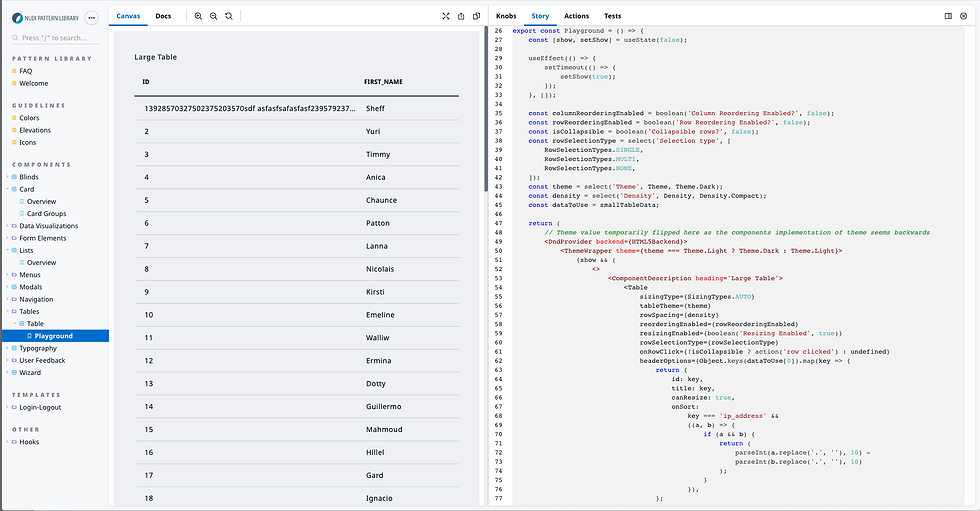Expand the Navigation folder
This screenshot has width=980, height=511.
(36, 299)
